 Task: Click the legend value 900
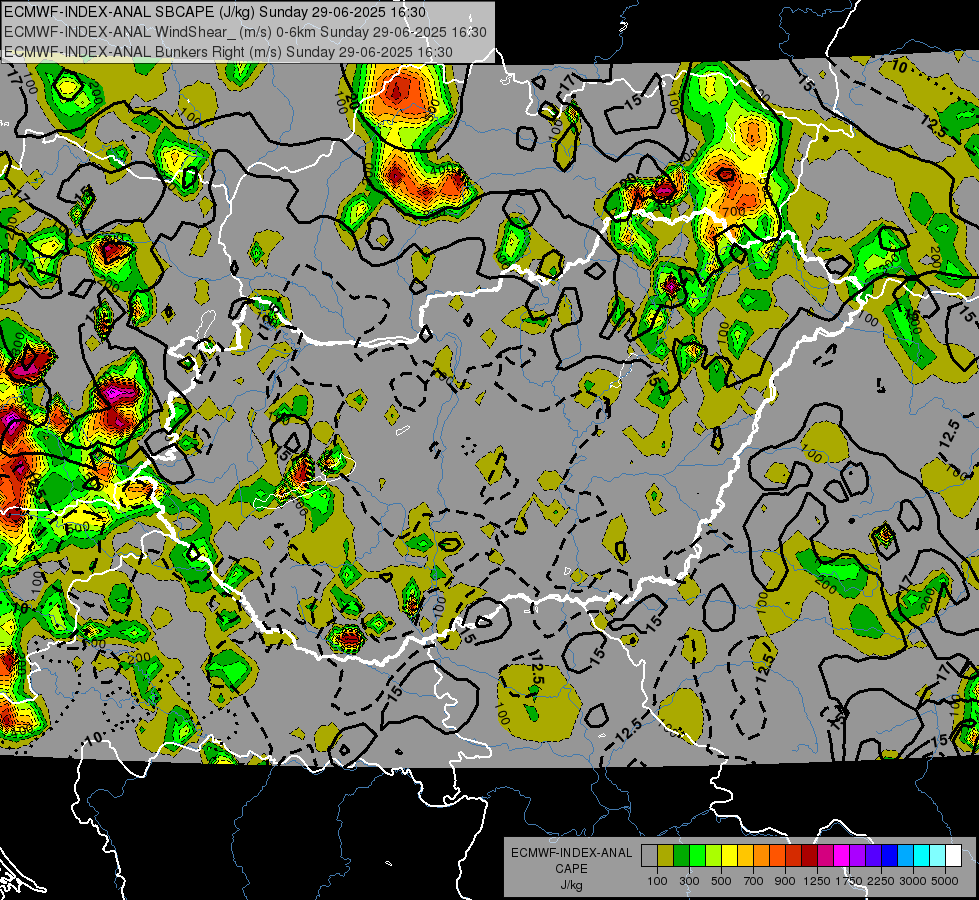pos(785,881)
